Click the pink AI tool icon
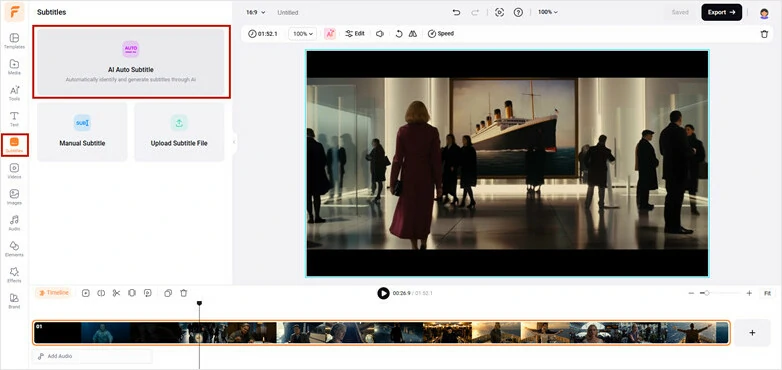 click(330, 34)
